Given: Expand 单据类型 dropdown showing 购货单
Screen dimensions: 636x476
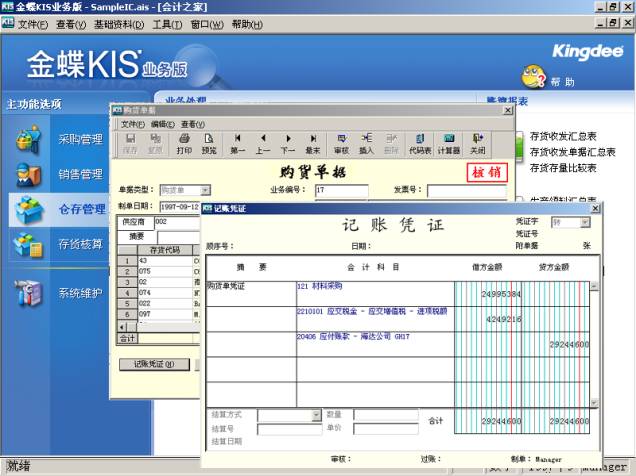Looking at the screenshot, I should pyautogui.click(x=205, y=190).
